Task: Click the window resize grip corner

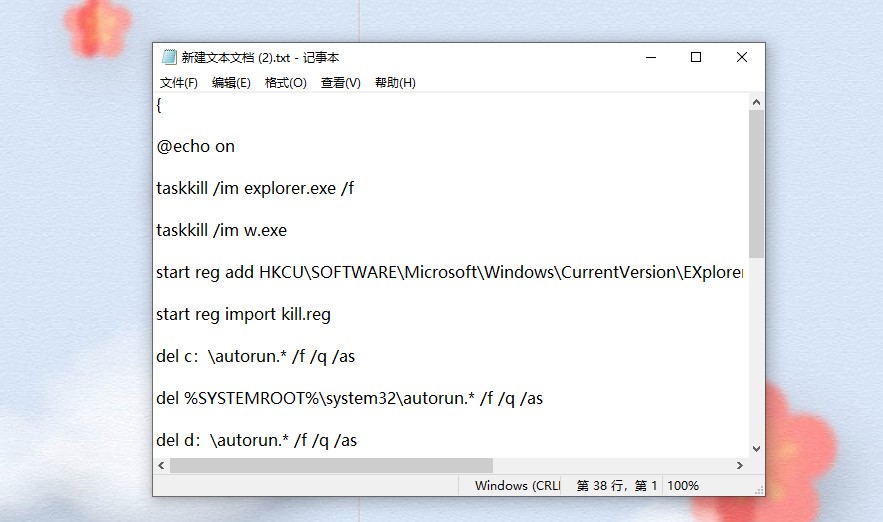Action: pyautogui.click(x=759, y=490)
